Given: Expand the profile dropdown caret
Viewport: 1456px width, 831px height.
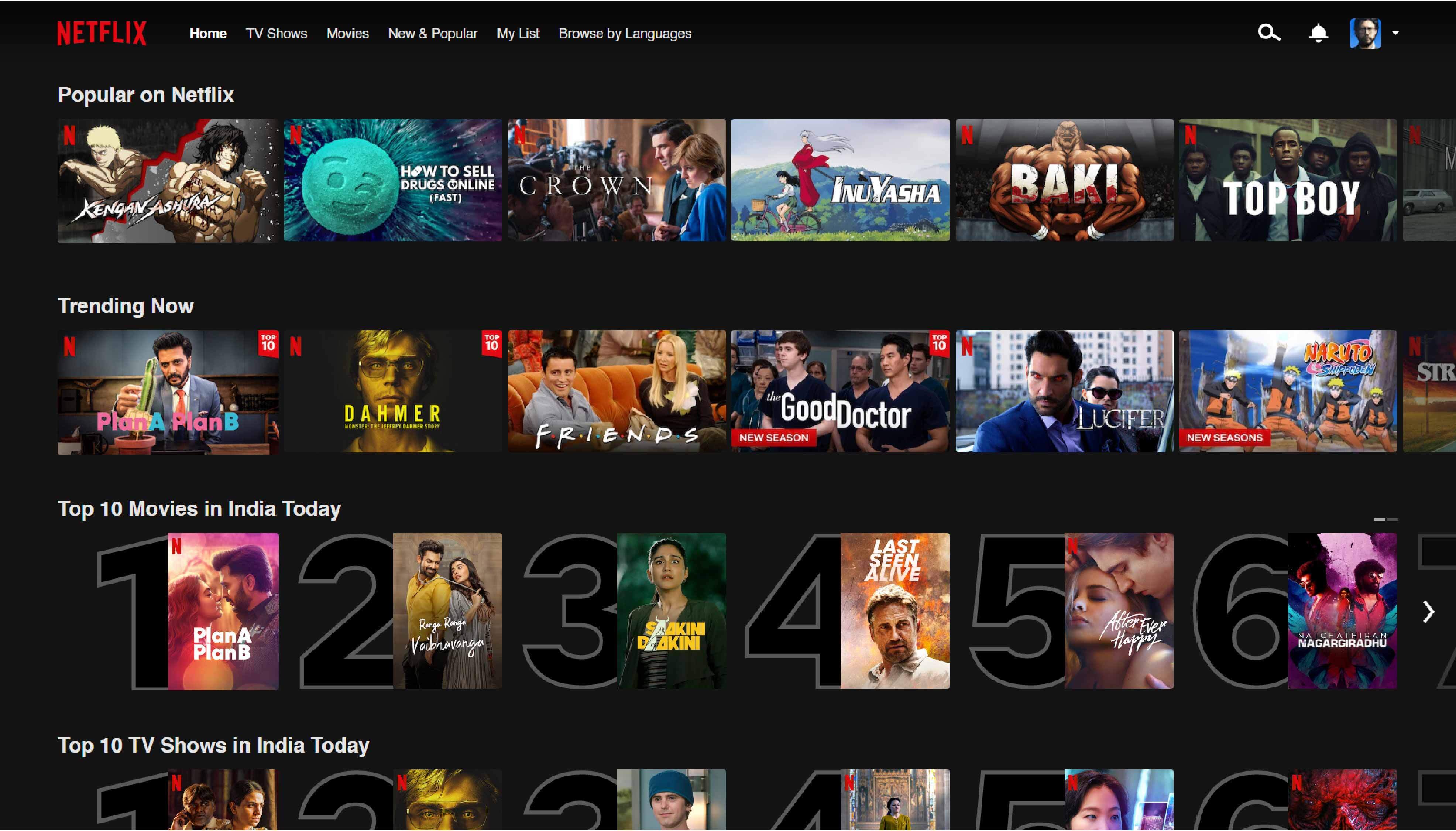Looking at the screenshot, I should (x=1395, y=33).
